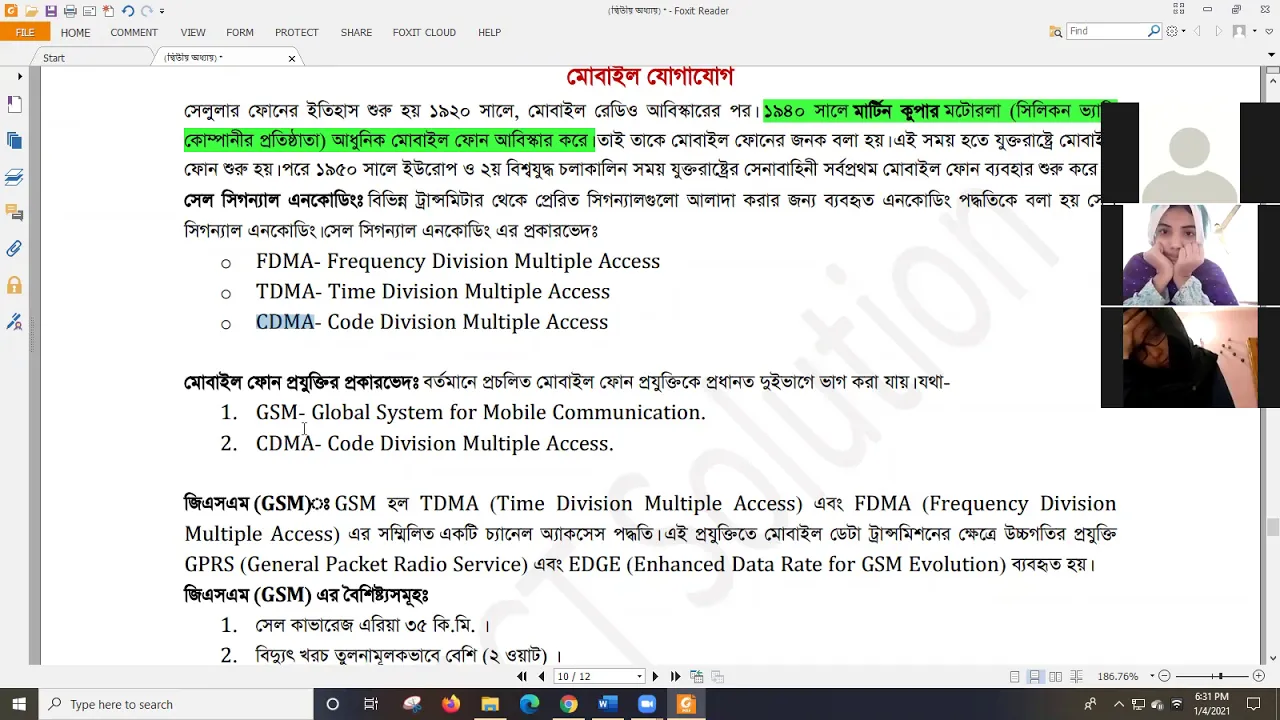The image size is (1280, 720).
Task: Open the tab list dropdown arrow
Action: tap(1270, 57)
